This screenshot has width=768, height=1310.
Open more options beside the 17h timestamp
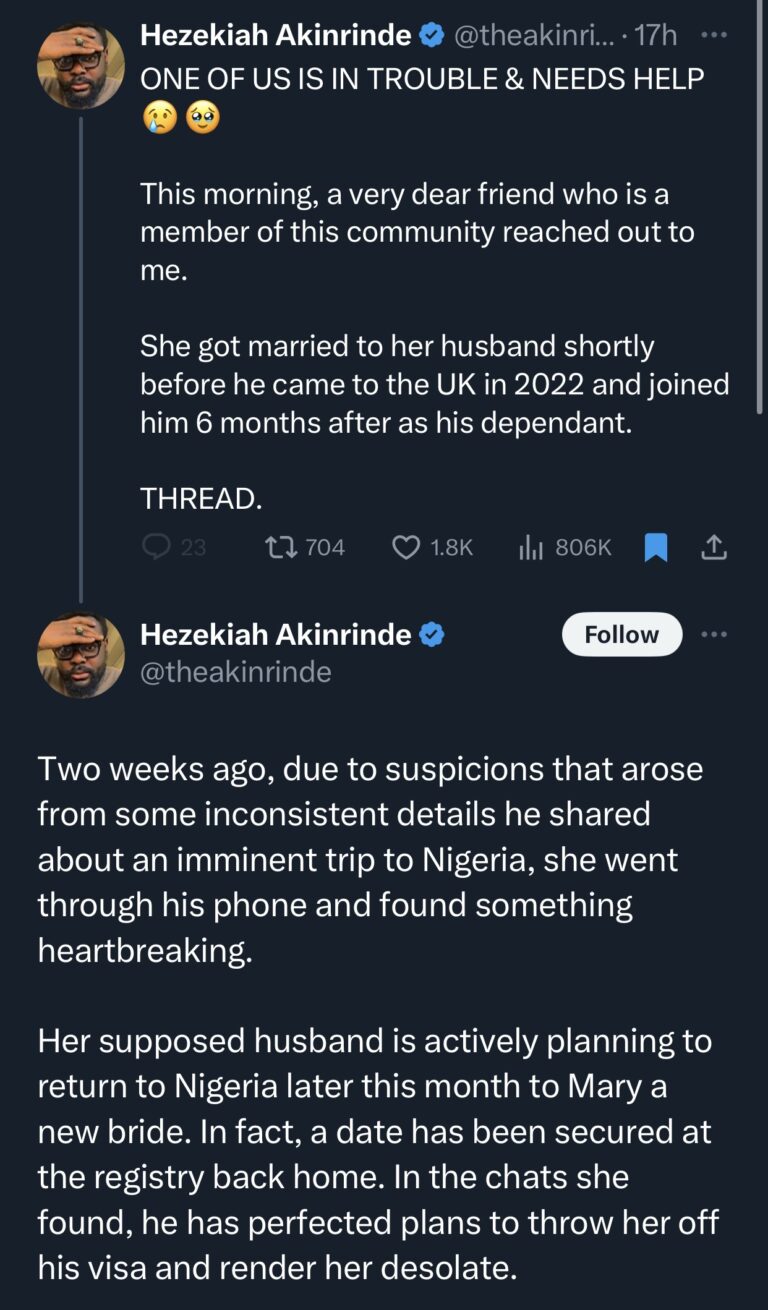[x=715, y=34]
